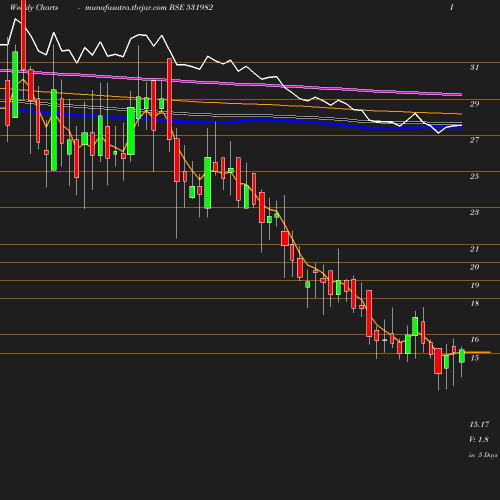Click the price axis label 18
Viewport: 500px width, 500px height.
point(474,303)
